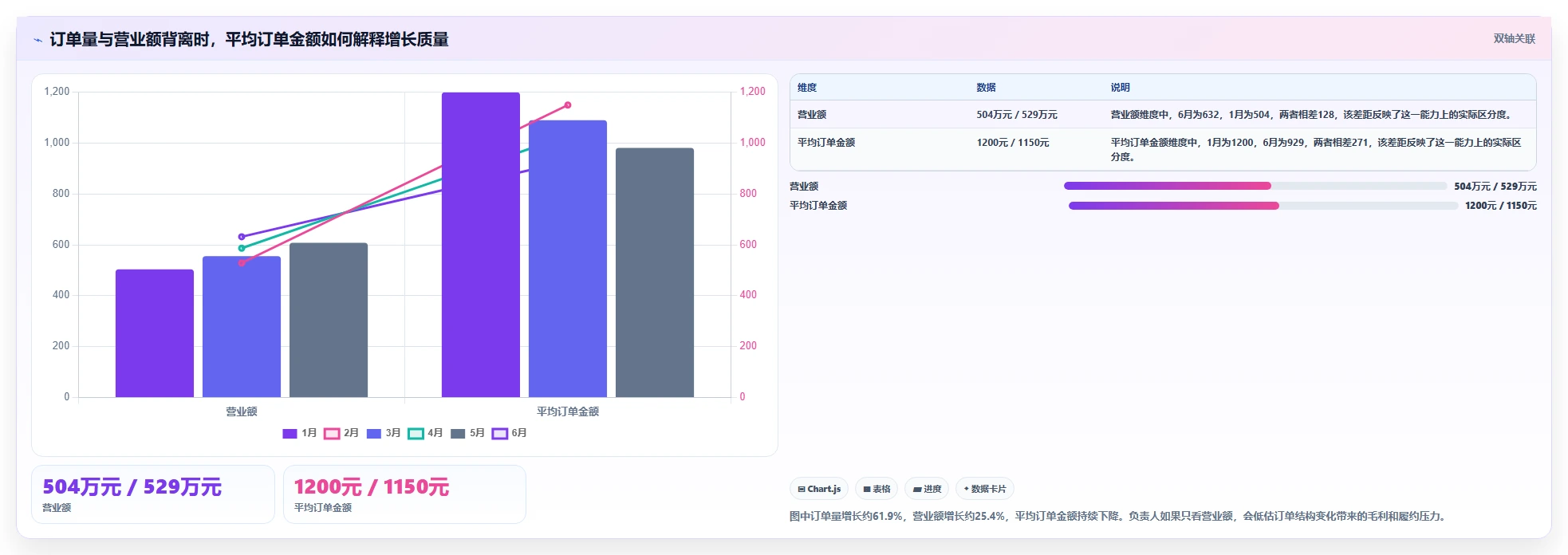The height and width of the screenshot is (555, 1568).
Task: Click the chart title about 订单量与营业额背离
Action: [x=249, y=40]
